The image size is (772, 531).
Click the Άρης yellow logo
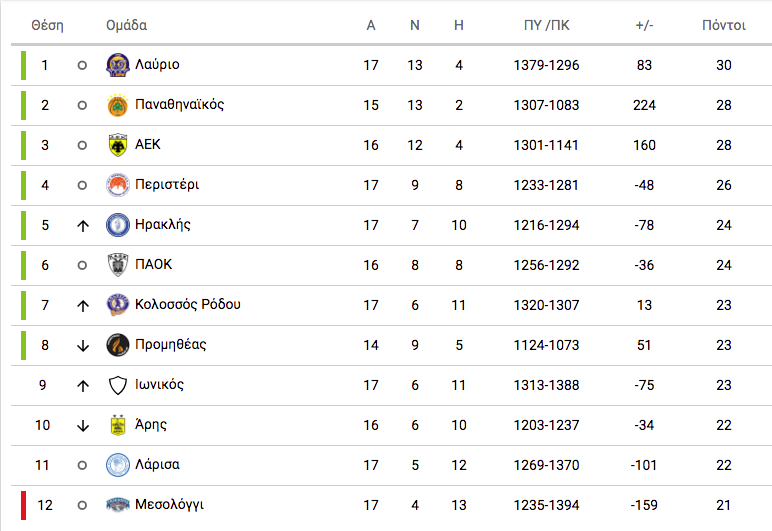pos(118,425)
